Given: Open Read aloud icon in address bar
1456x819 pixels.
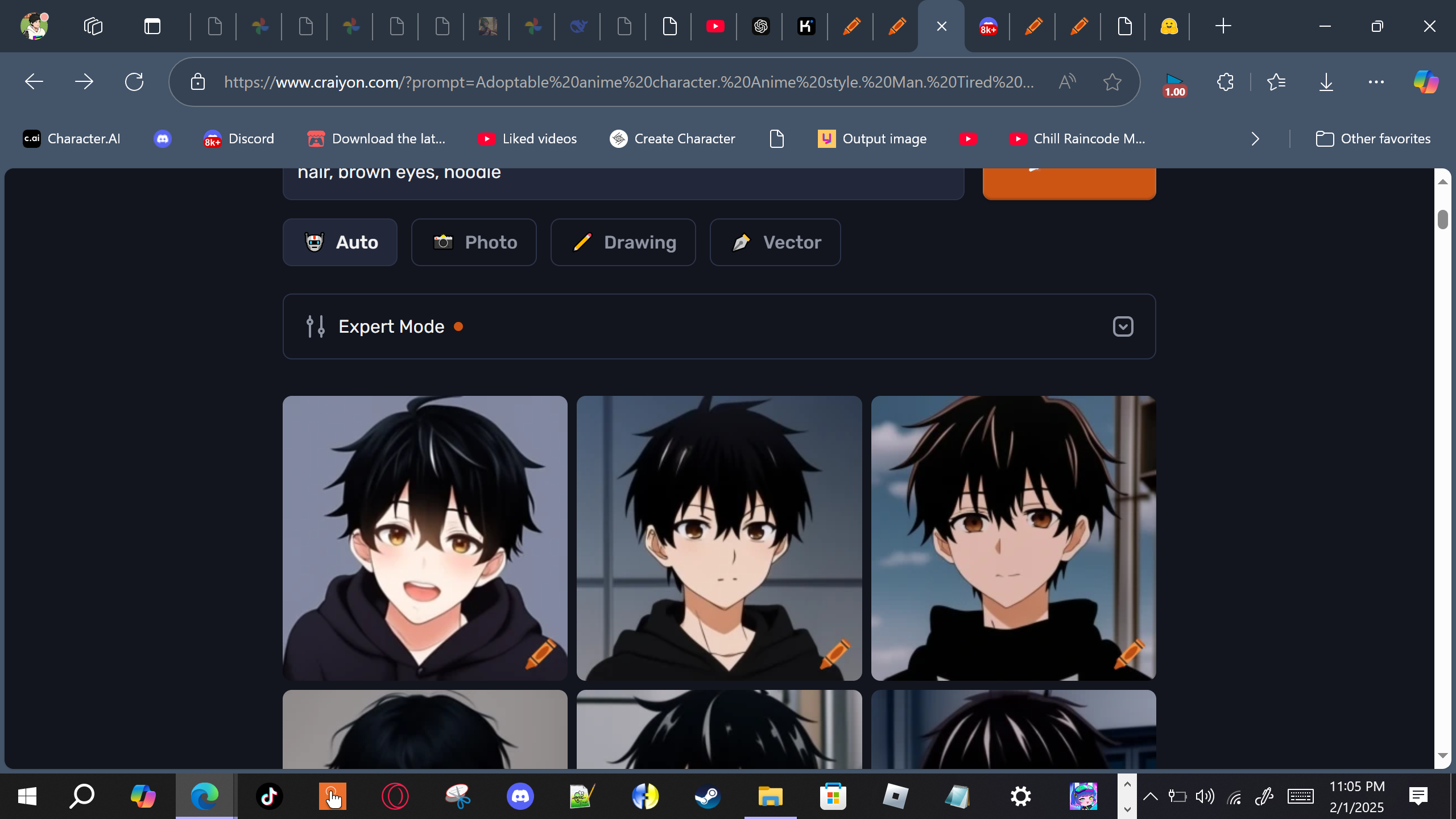Looking at the screenshot, I should point(1068,82).
